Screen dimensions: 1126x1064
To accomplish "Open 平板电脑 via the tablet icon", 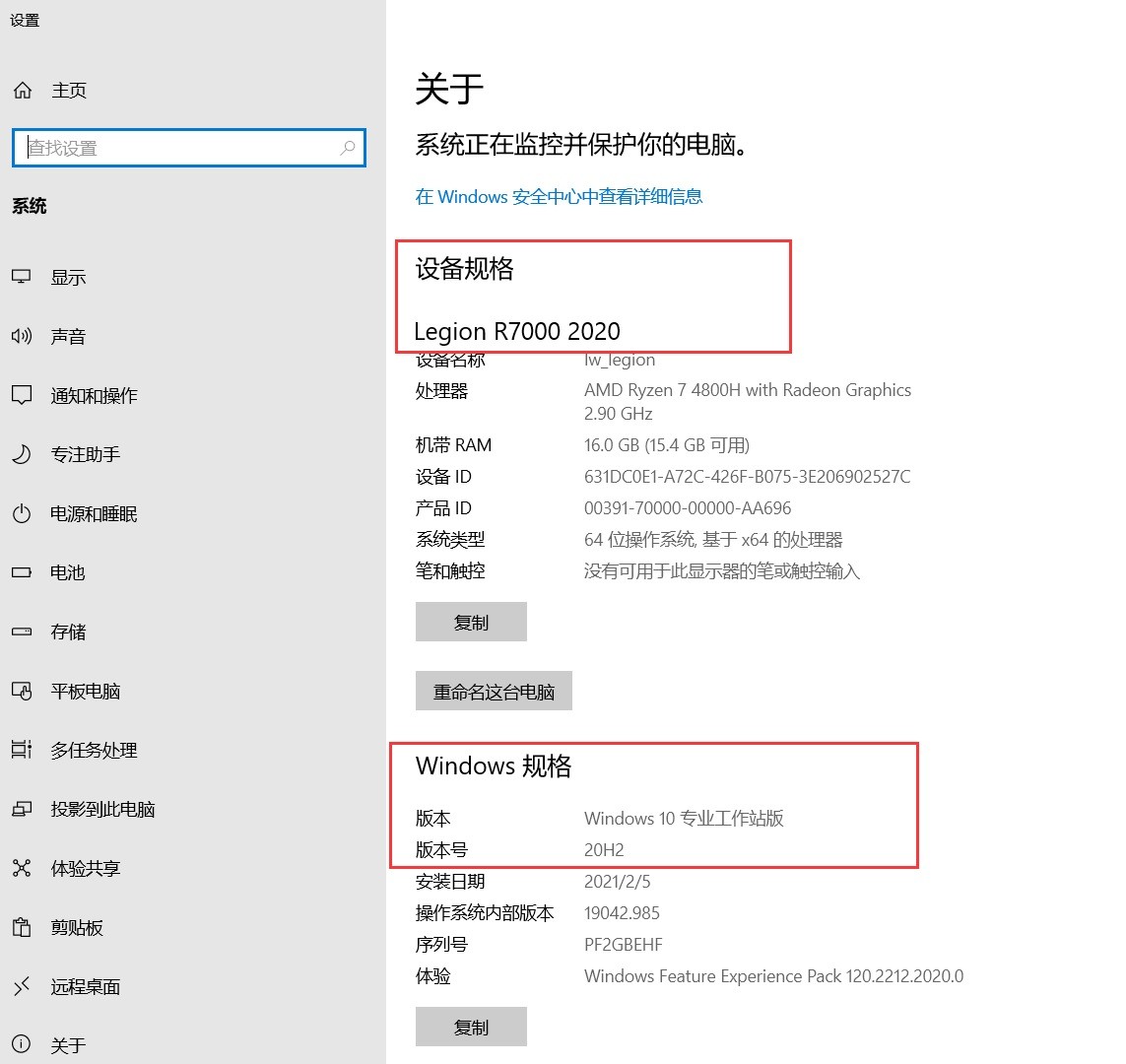I will (x=22, y=691).
